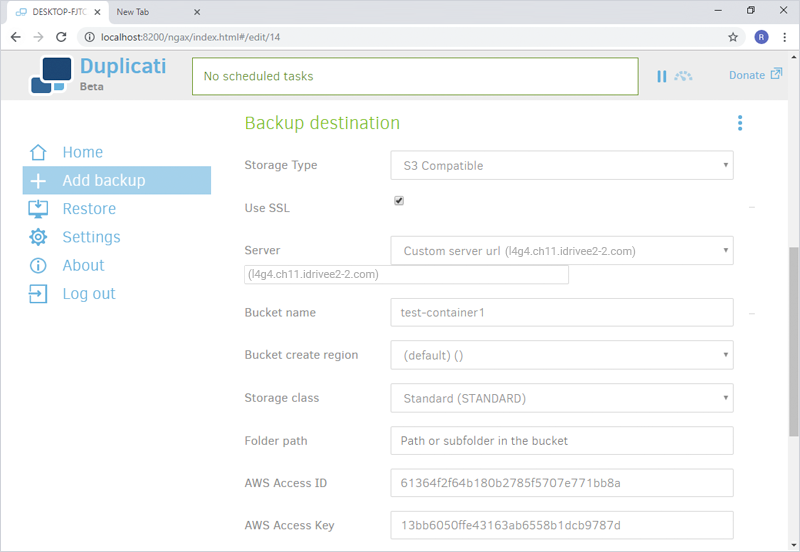Click the custom server URL text field
The image size is (800, 552).
click(406, 274)
